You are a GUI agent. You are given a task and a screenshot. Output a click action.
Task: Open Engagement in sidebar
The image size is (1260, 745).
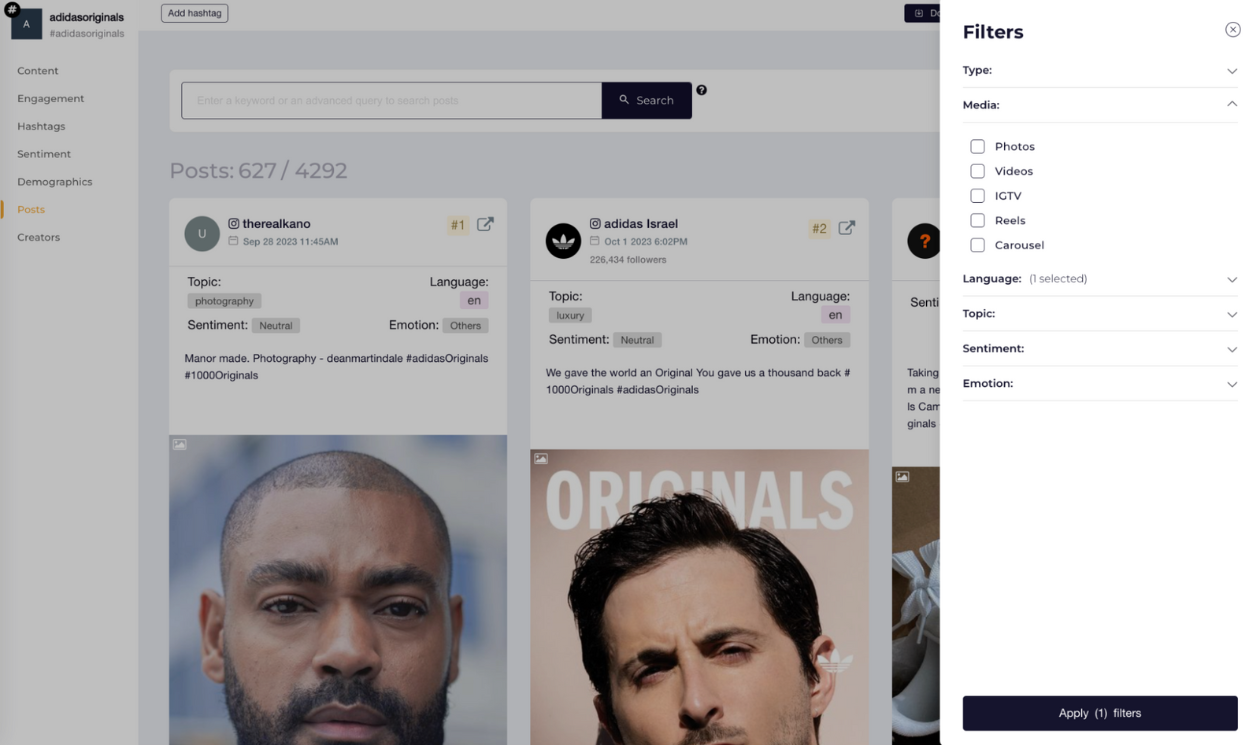click(51, 99)
